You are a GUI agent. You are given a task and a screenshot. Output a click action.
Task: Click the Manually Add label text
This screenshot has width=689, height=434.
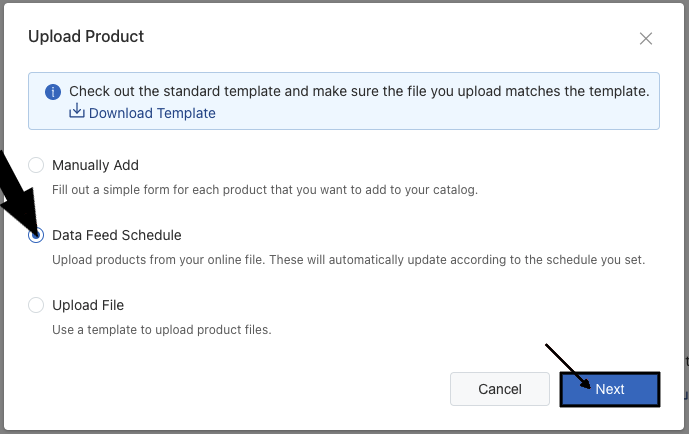tap(95, 165)
